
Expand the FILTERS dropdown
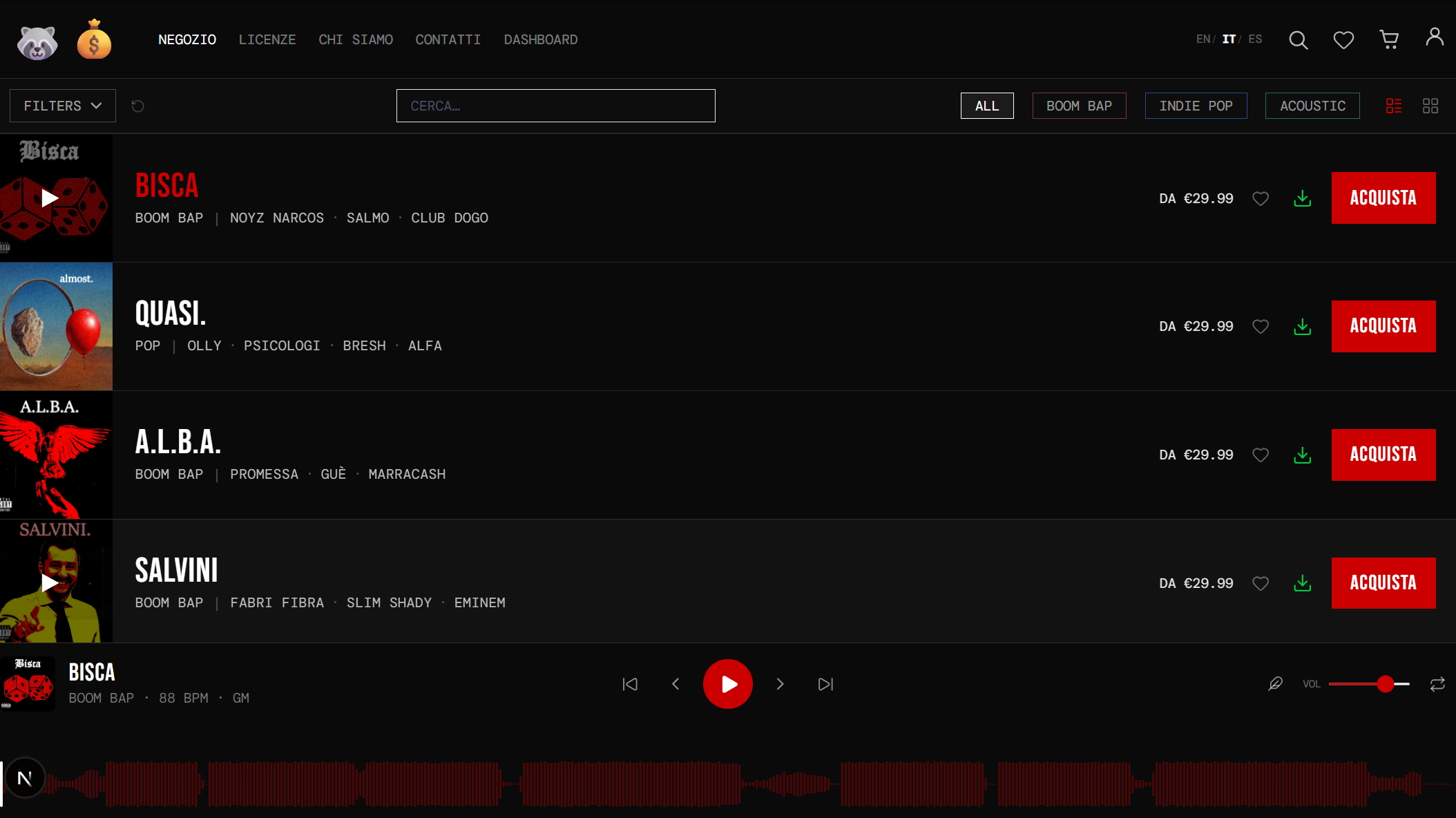tap(63, 106)
